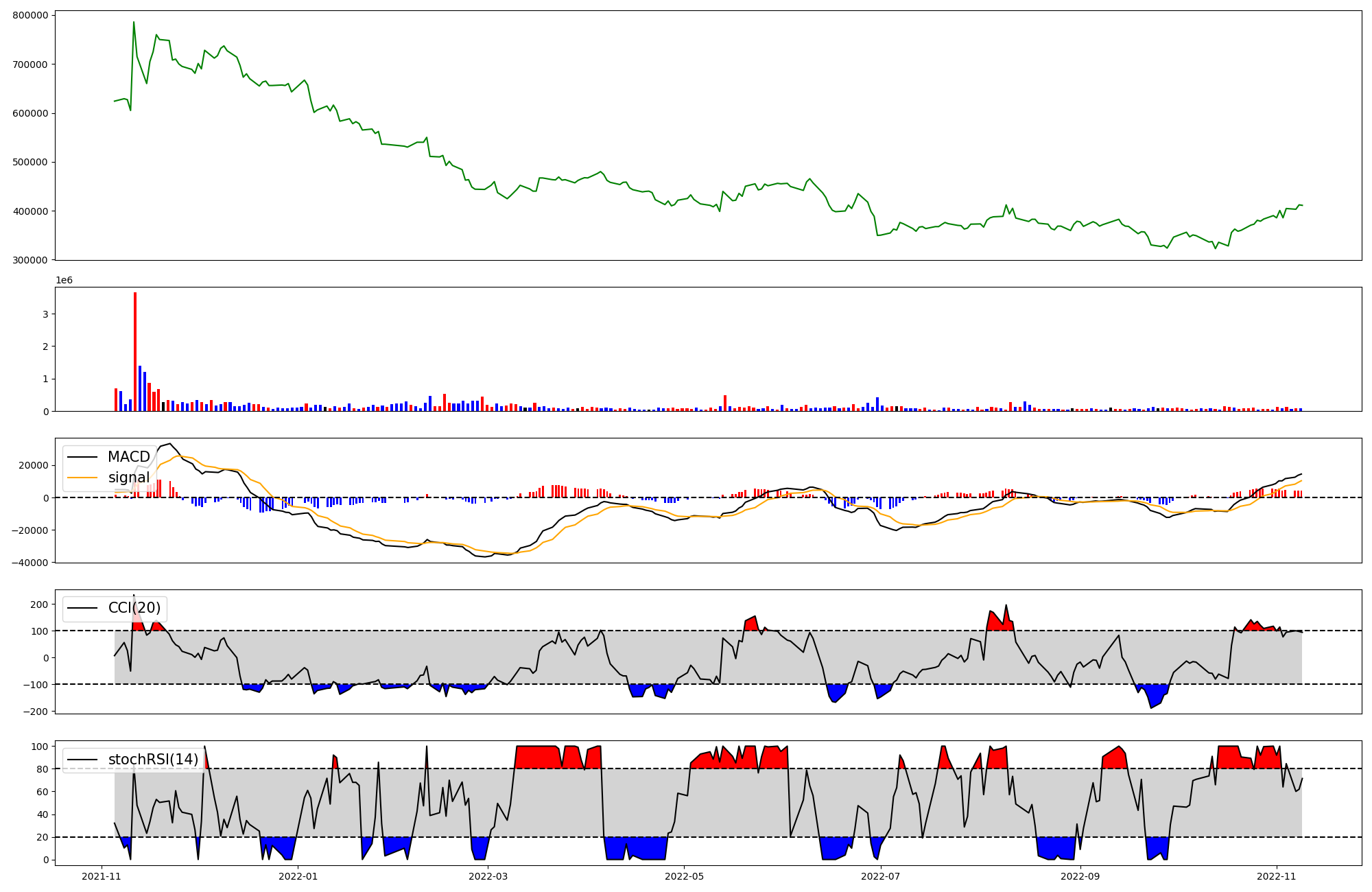Click the 1e6 volume scale label

(x=64, y=280)
